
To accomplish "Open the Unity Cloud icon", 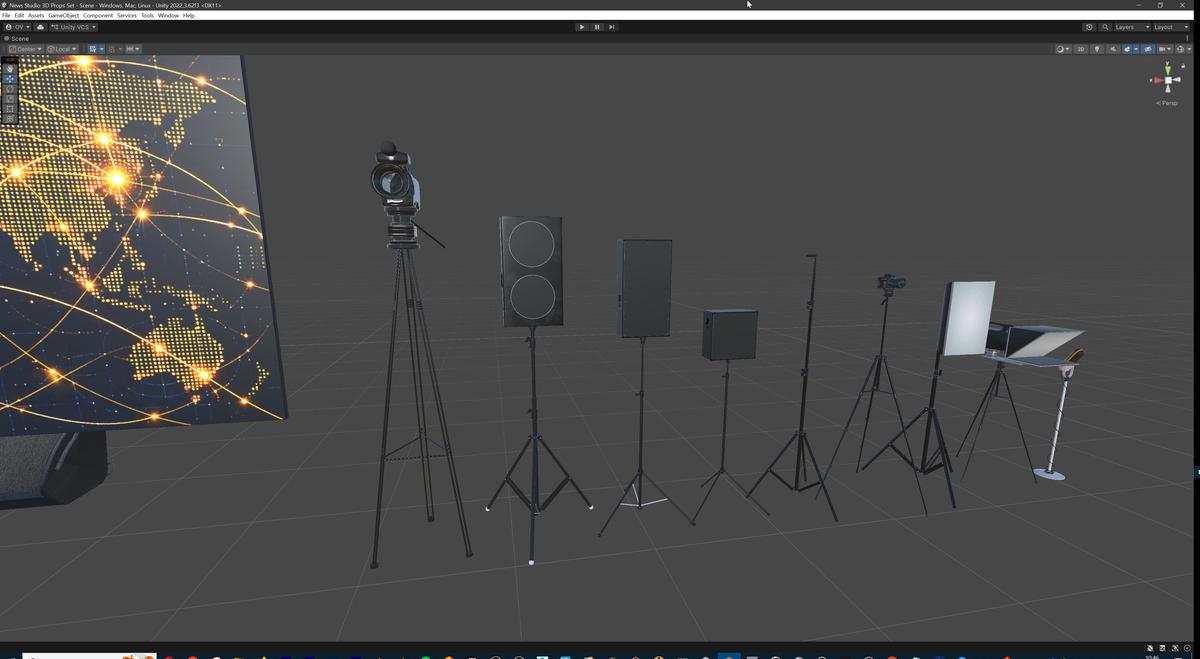I will click(41, 27).
